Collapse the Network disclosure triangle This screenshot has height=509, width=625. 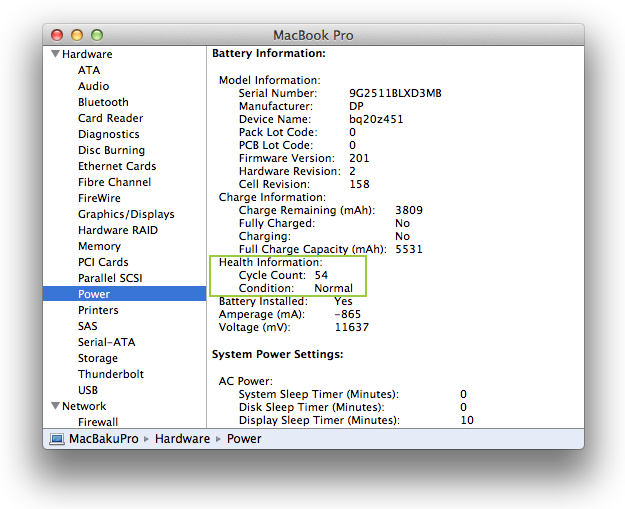pyautogui.click(x=55, y=406)
